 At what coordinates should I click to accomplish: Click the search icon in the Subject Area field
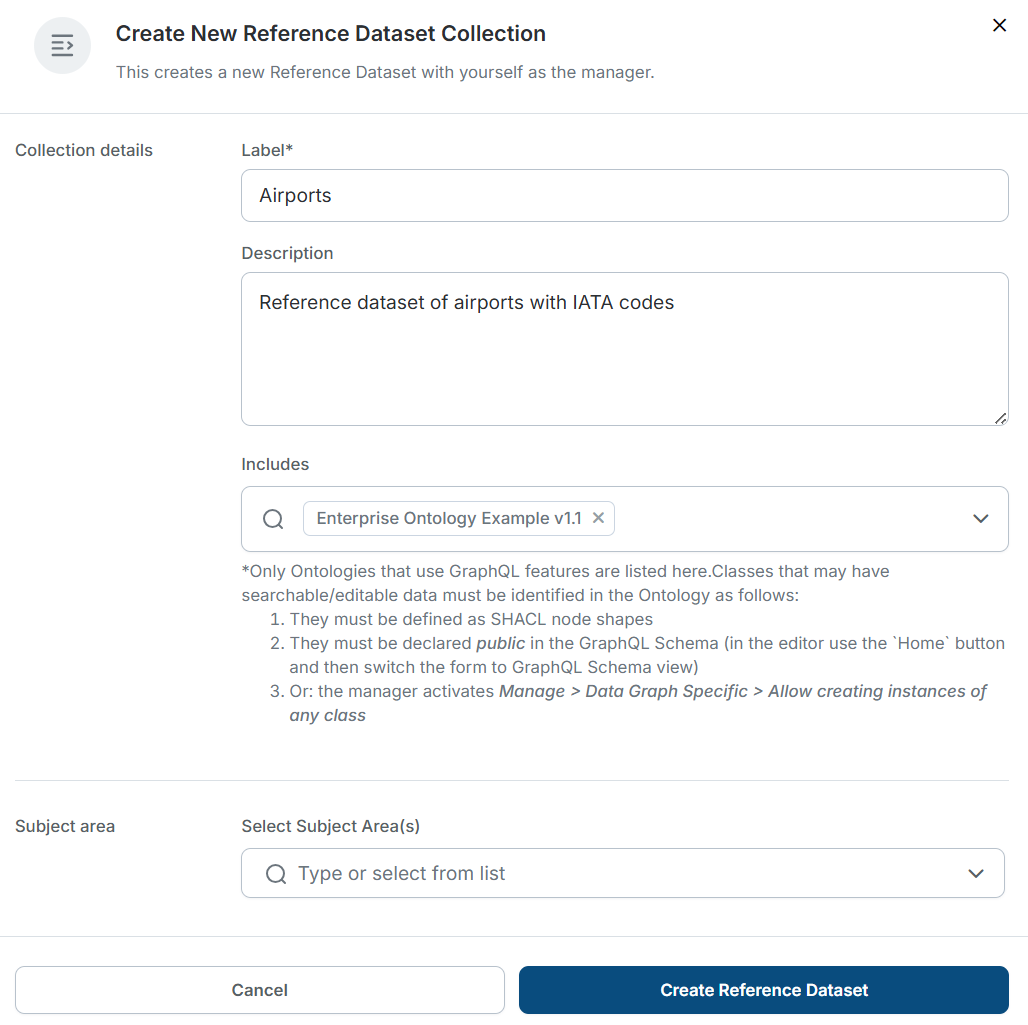(x=275, y=873)
